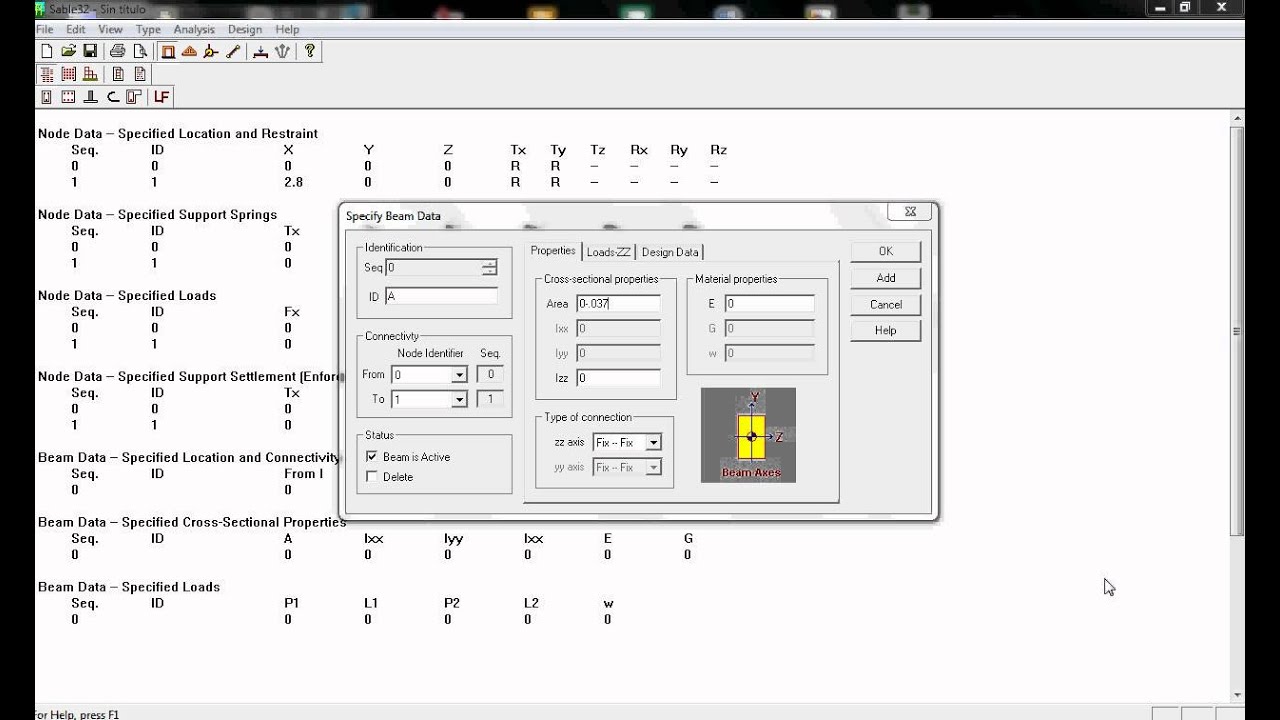Select the frame structure type icon

[x=168, y=51]
